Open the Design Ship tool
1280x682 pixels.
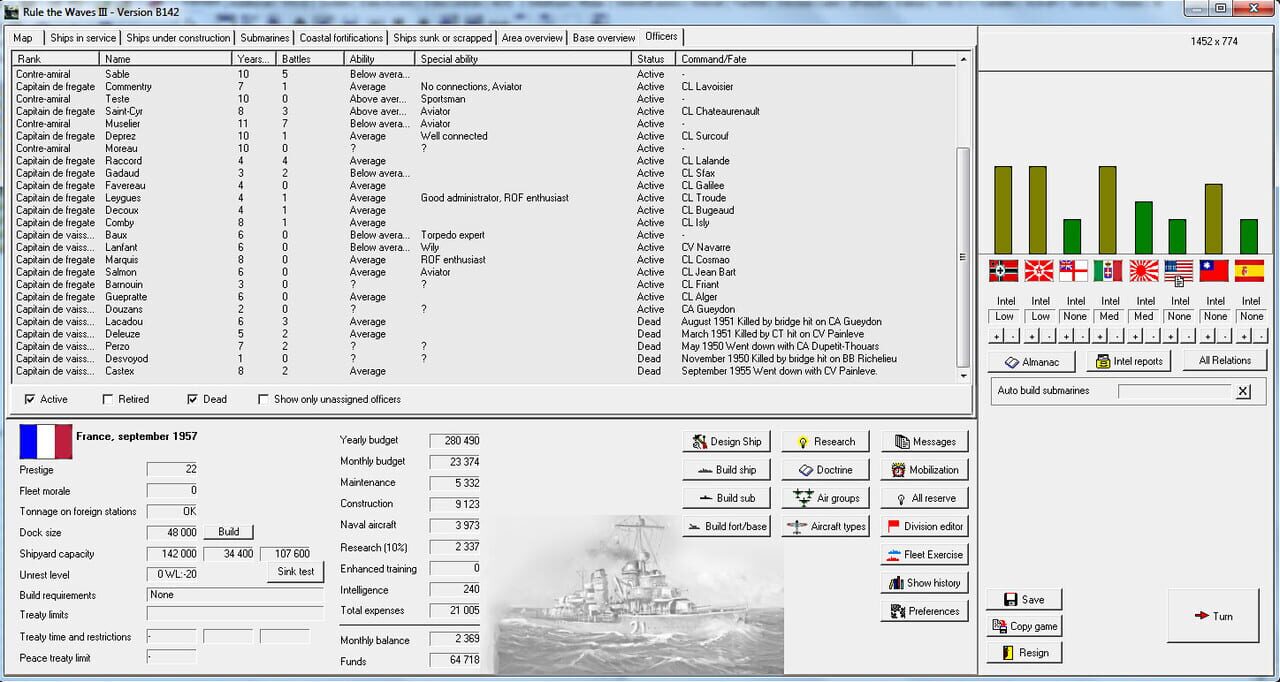tap(725, 441)
